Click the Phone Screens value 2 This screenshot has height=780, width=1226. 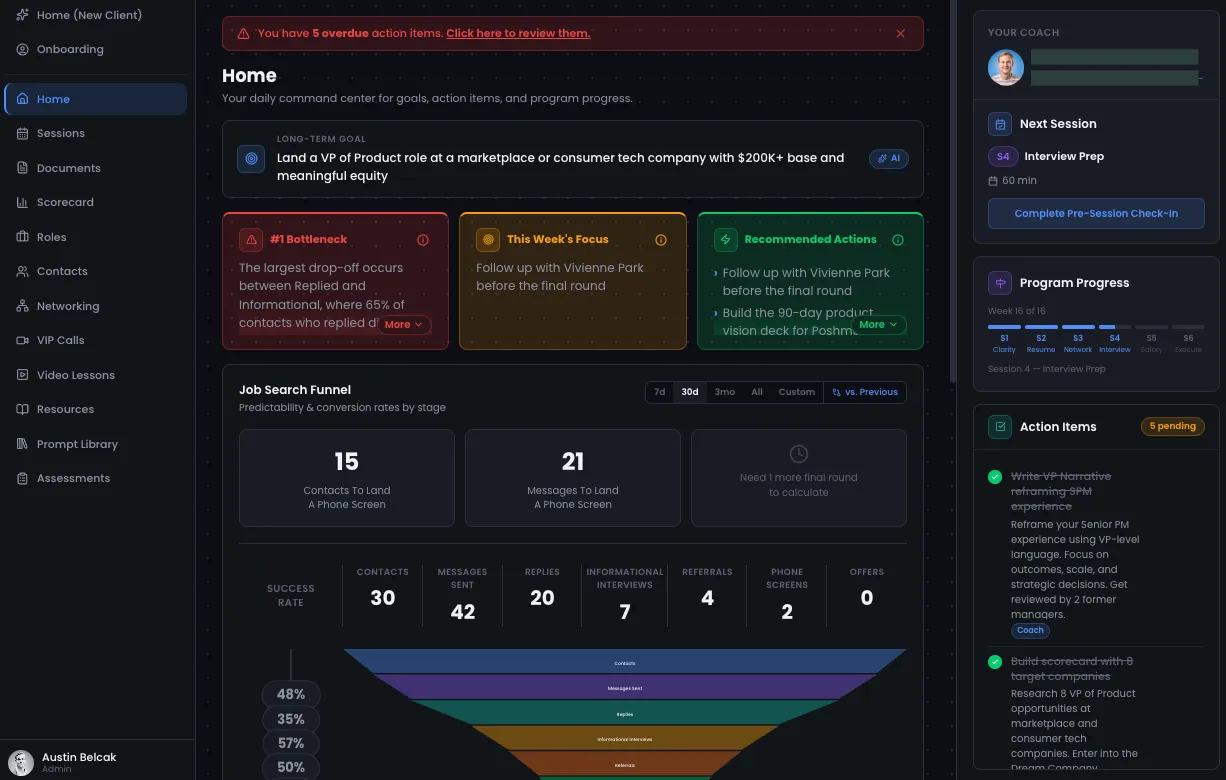point(787,612)
